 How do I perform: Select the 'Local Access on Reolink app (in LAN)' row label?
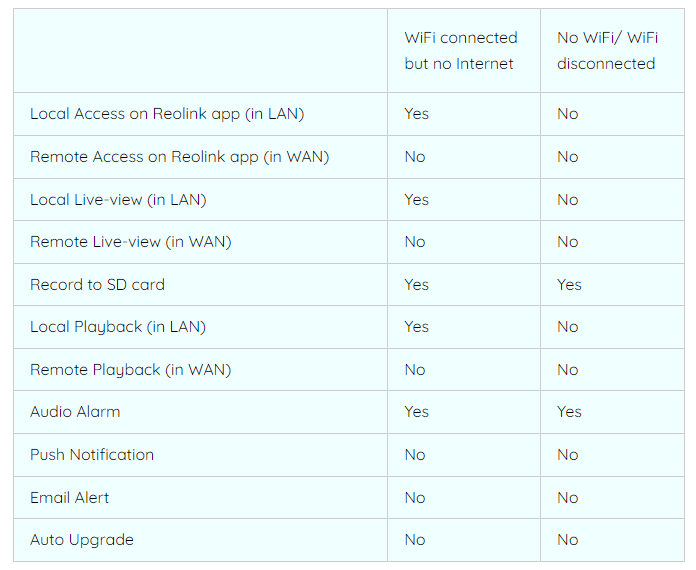click(x=167, y=114)
